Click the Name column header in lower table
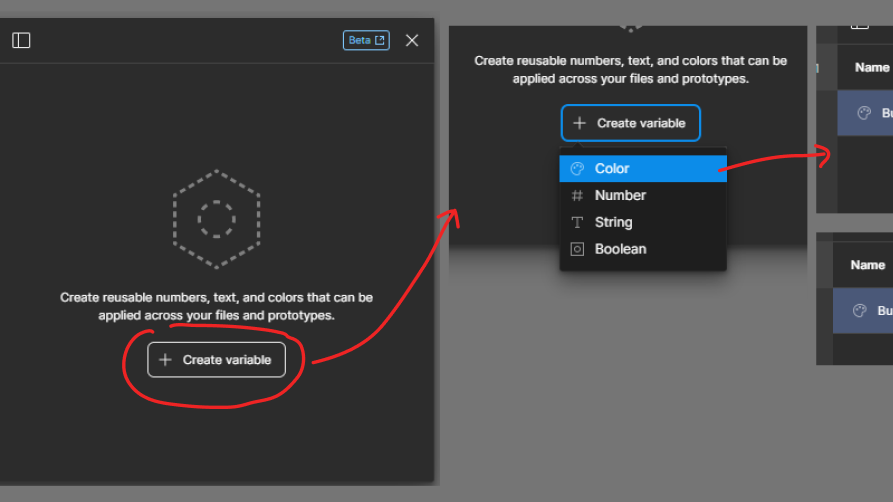The image size is (893, 502). click(867, 265)
